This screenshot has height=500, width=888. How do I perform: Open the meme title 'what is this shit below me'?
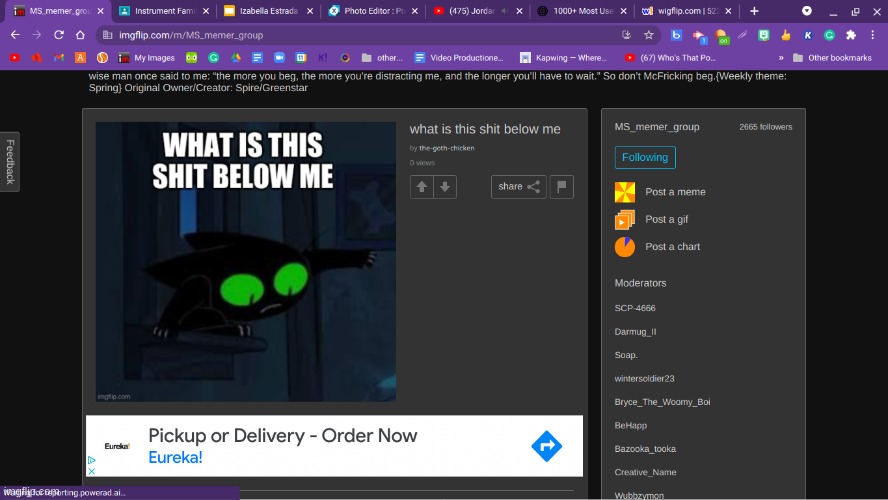(485, 129)
